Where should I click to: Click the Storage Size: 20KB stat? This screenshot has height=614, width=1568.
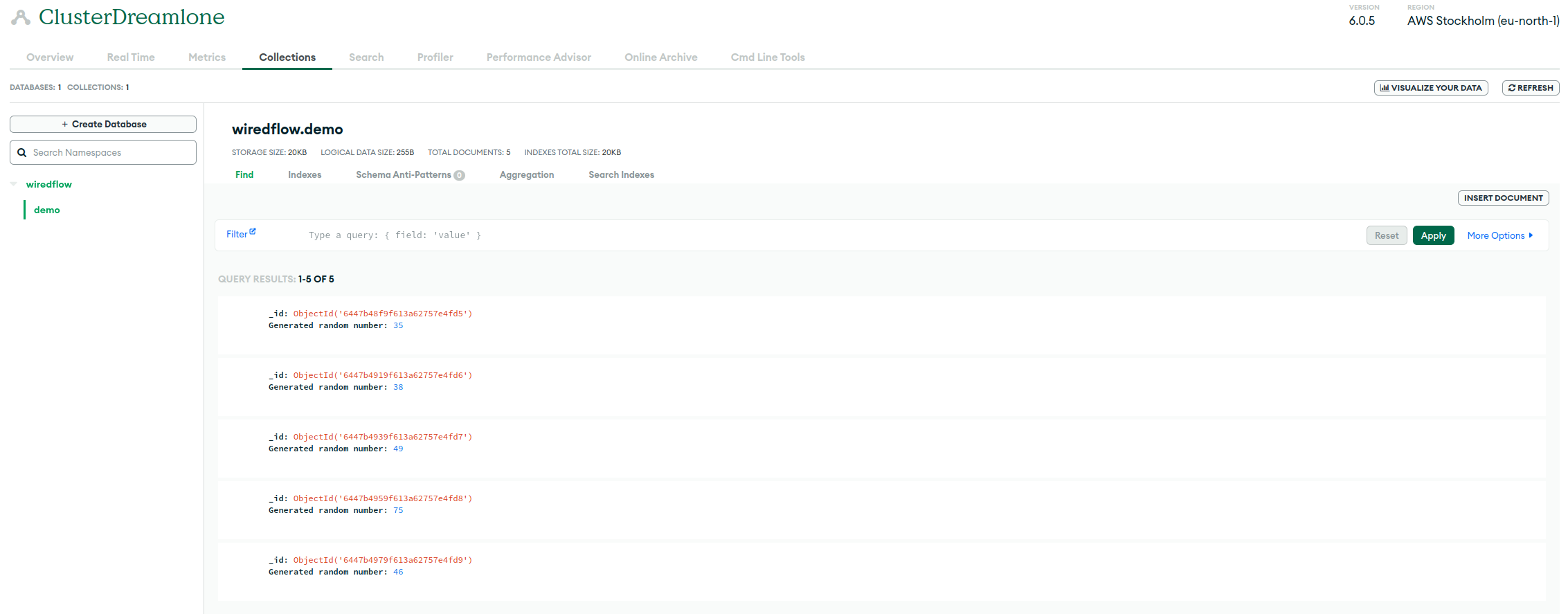click(x=269, y=152)
